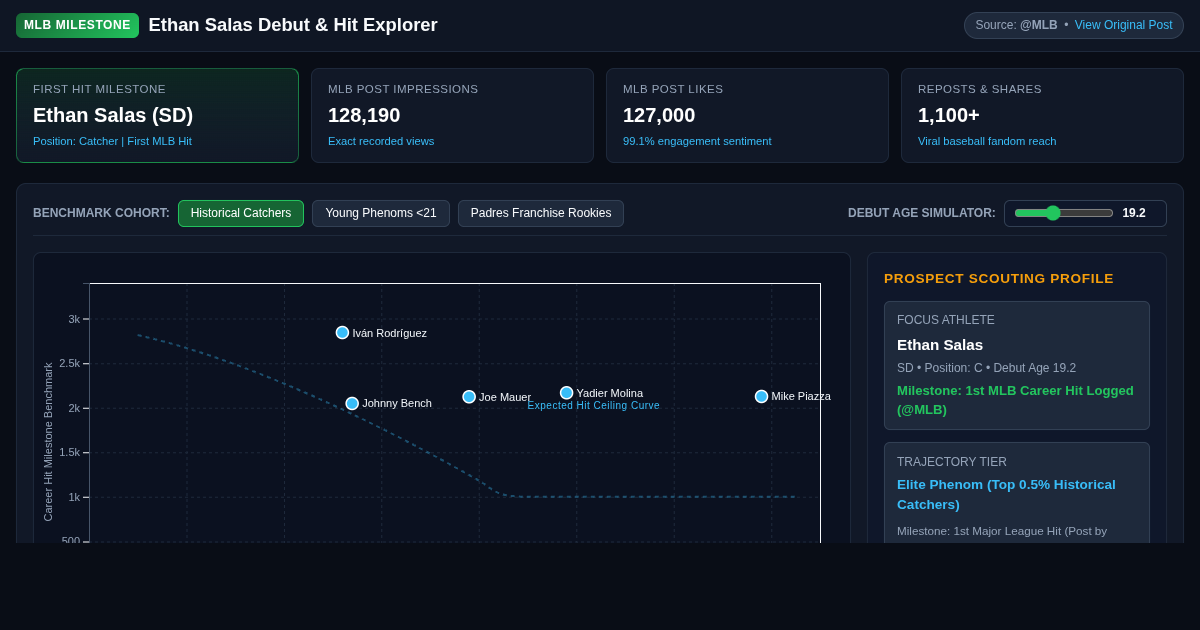The height and width of the screenshot is (630, 1200).
Task: Click the 99.1% engagement sentiment text
Action: (x=697, y=141)
